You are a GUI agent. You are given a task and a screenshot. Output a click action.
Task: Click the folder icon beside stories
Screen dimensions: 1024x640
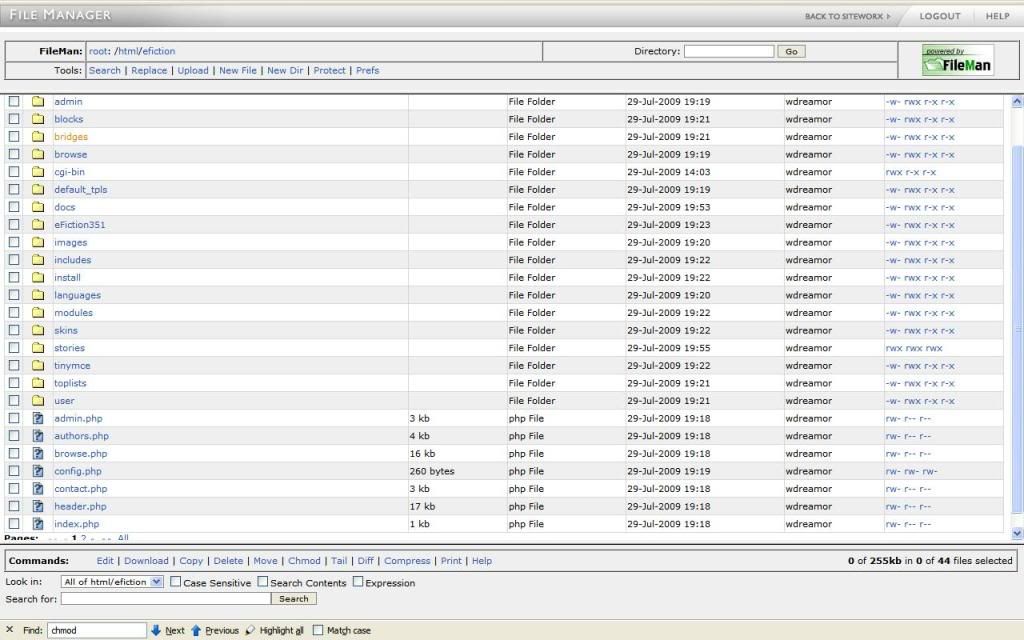pyautogui.click(x=38, y=348)
